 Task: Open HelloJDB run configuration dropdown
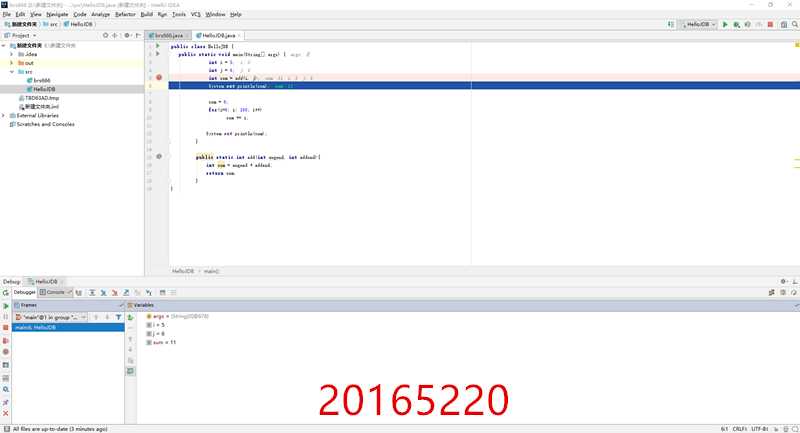point(698,24)
